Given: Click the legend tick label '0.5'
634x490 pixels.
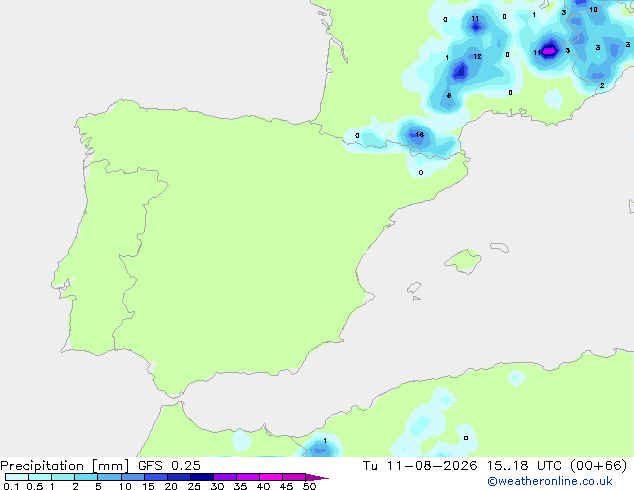Looking at the screenshot, I should [35, 486].
